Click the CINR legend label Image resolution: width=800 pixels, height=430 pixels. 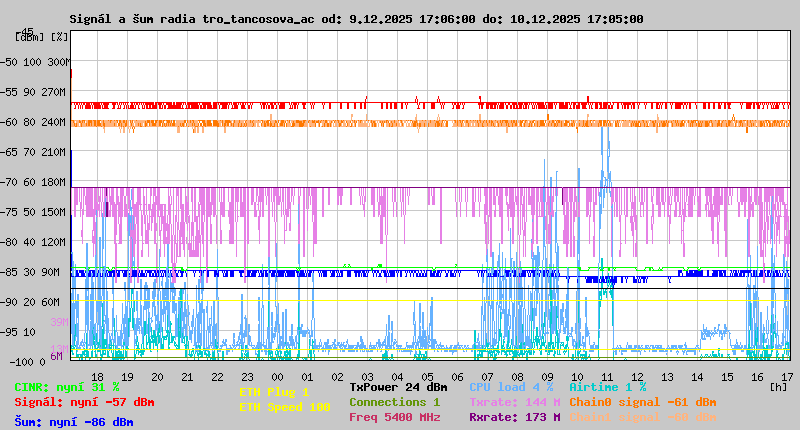coord(67,387)
